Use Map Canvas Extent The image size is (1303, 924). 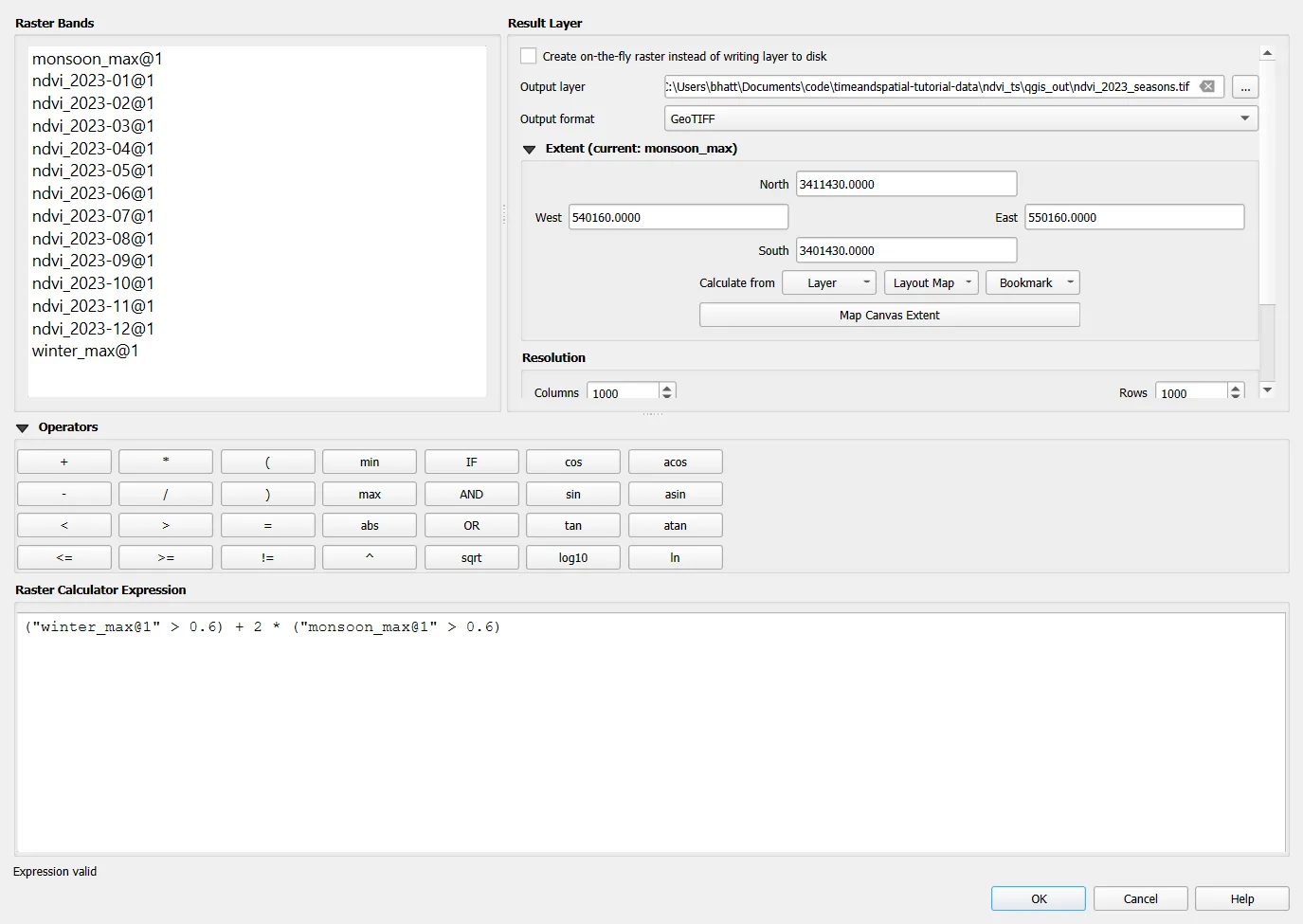pos(890,315)
